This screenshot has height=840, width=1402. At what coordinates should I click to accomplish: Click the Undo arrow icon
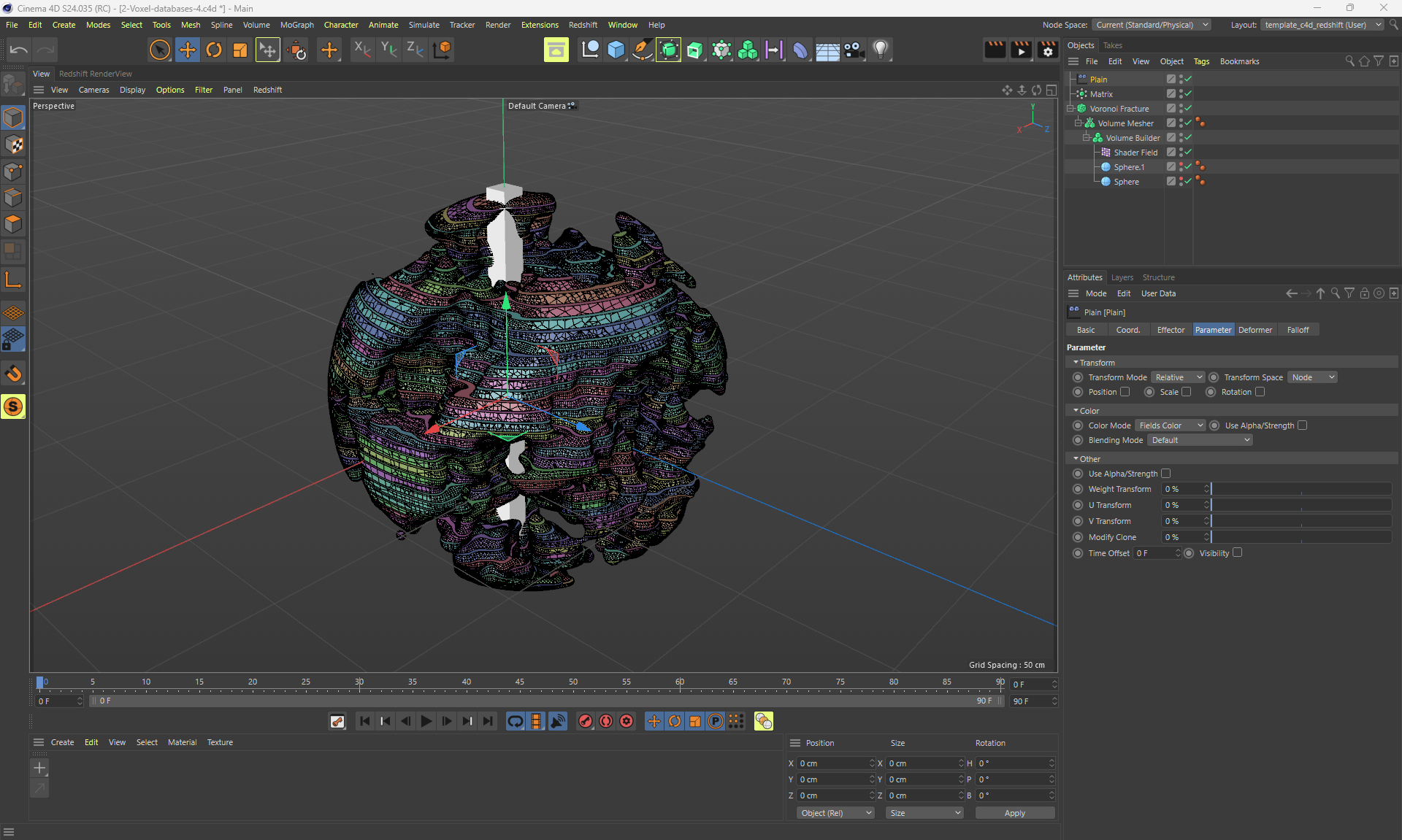[19, 50]
